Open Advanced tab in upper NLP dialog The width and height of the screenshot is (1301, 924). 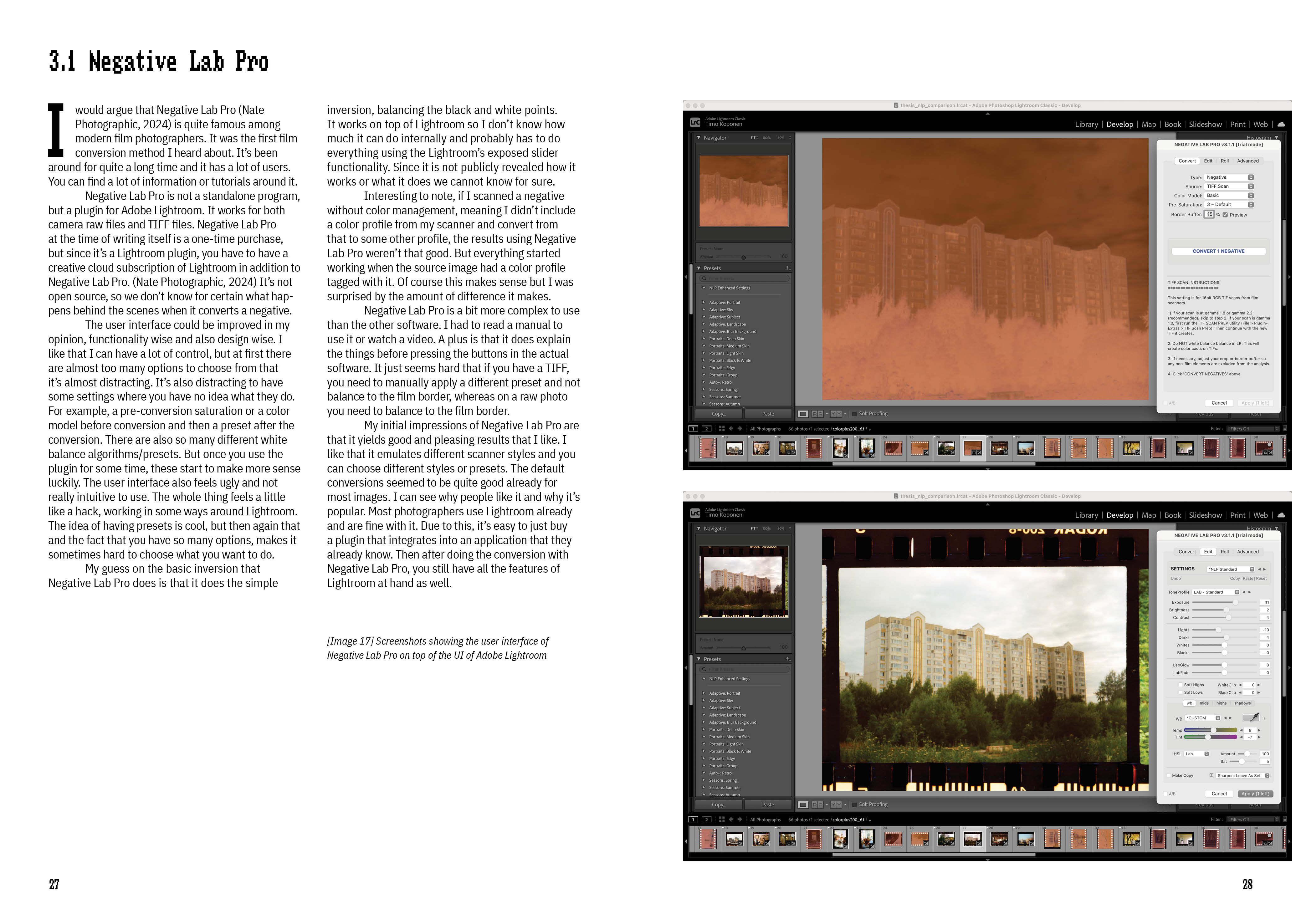[x=1248, y=161]
